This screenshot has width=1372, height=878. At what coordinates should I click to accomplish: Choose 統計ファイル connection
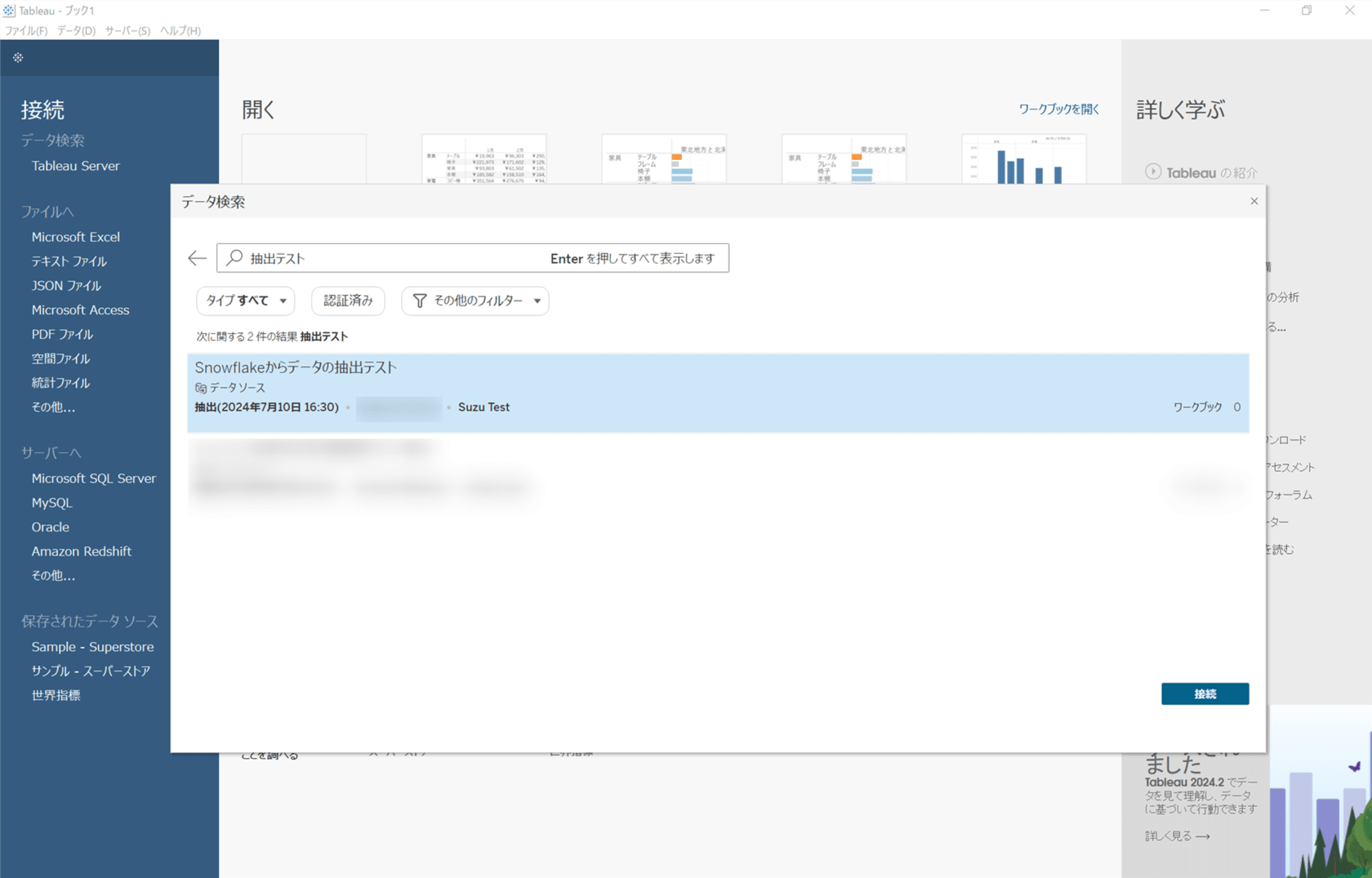coord(60,383)
